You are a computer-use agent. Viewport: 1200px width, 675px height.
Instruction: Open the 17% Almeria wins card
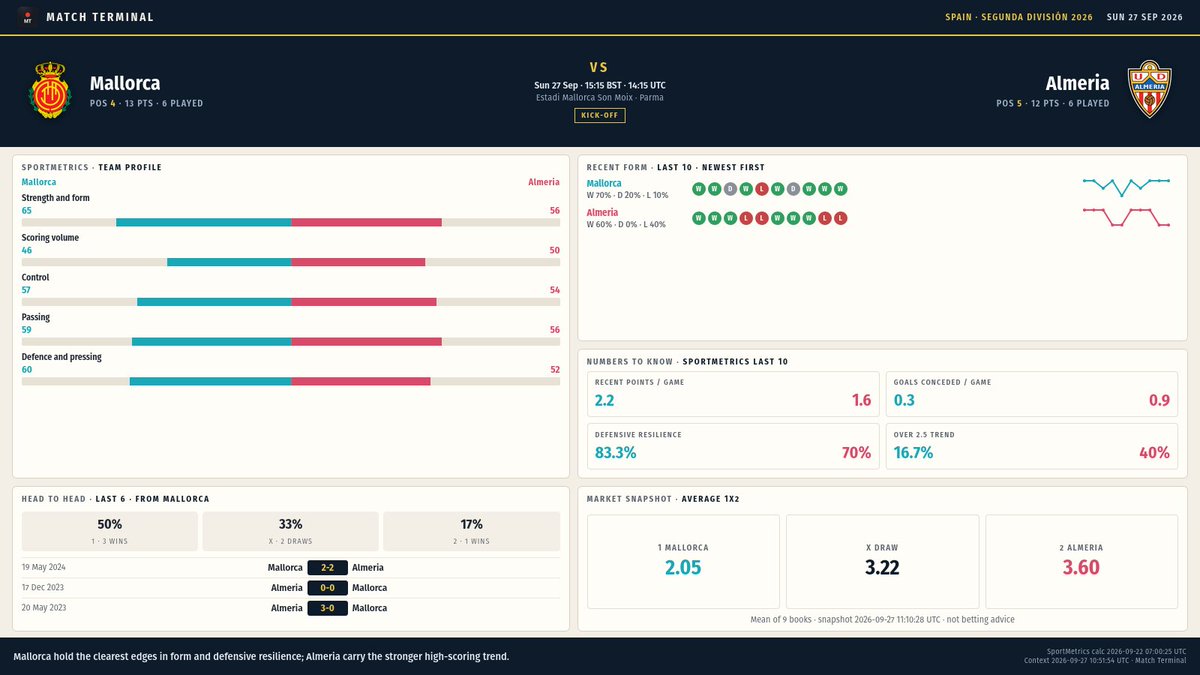471,531
